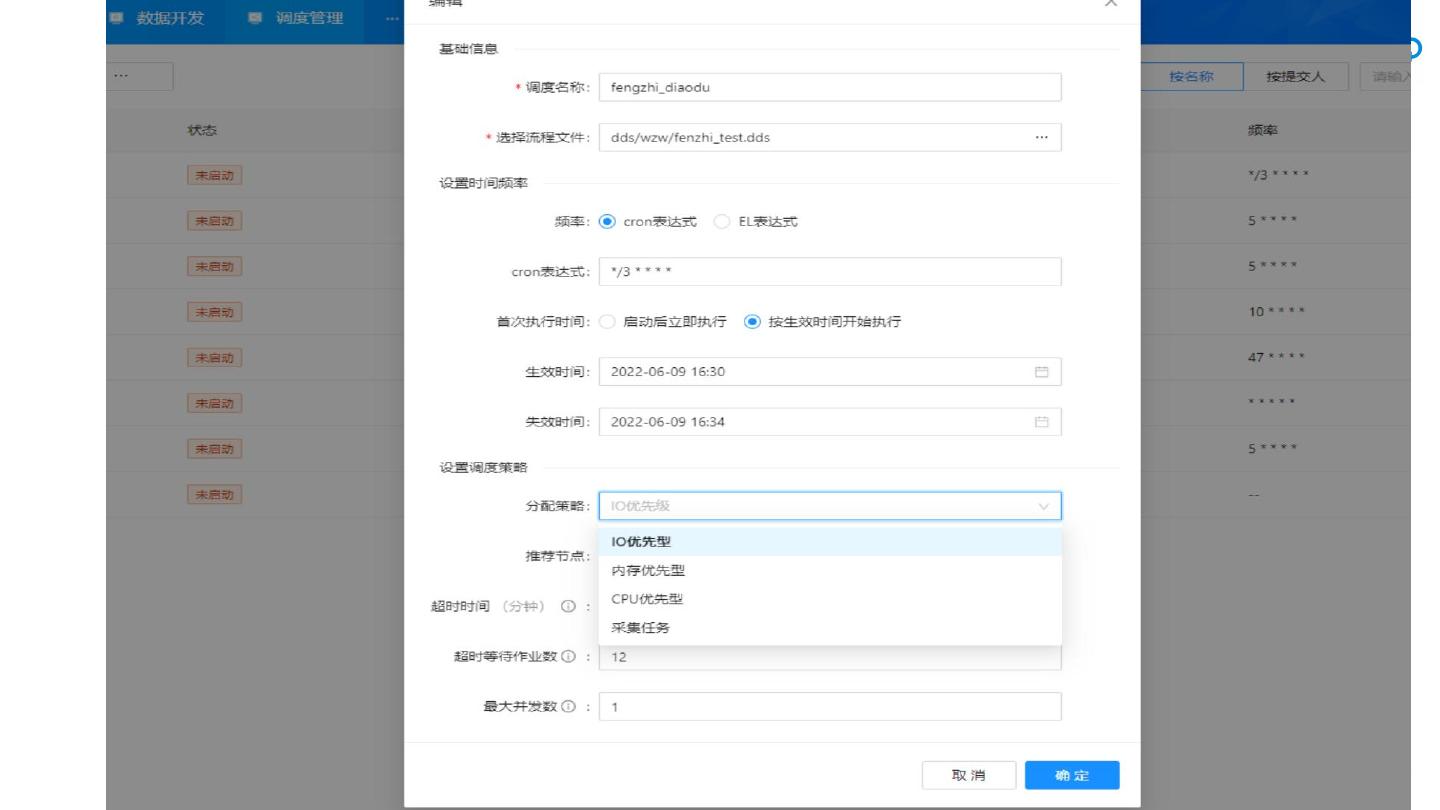Choose the 按生效时间开始执行 radio option

753,322
